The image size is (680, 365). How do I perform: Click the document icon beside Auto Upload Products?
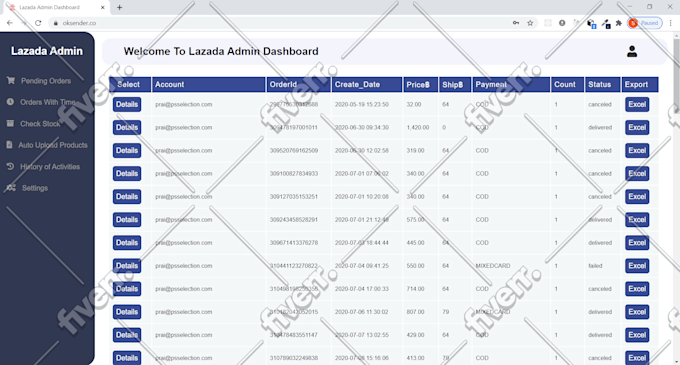pos(10,145)
